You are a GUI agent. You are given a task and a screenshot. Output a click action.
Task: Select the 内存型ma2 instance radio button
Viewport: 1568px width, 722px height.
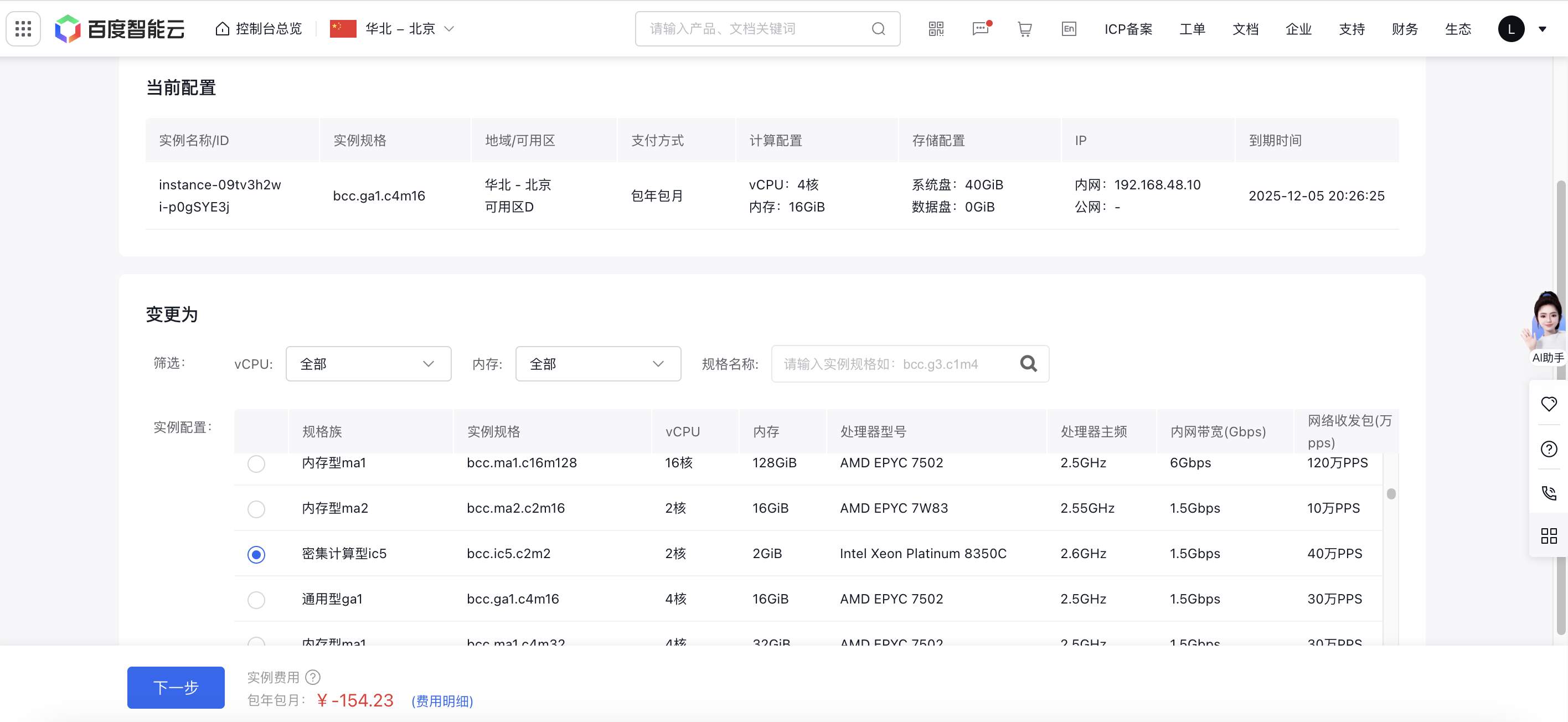256,509
